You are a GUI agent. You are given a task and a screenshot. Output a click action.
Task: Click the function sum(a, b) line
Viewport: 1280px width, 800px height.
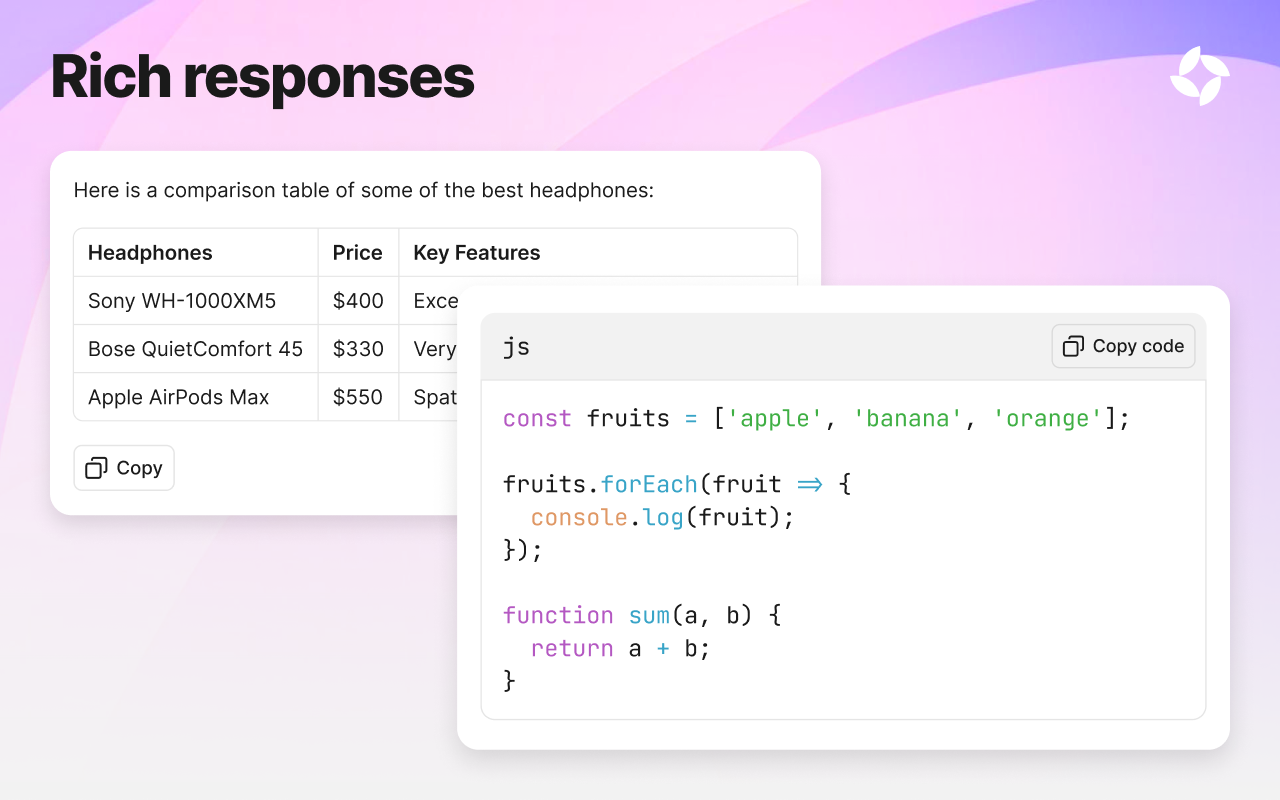(642, 615)
